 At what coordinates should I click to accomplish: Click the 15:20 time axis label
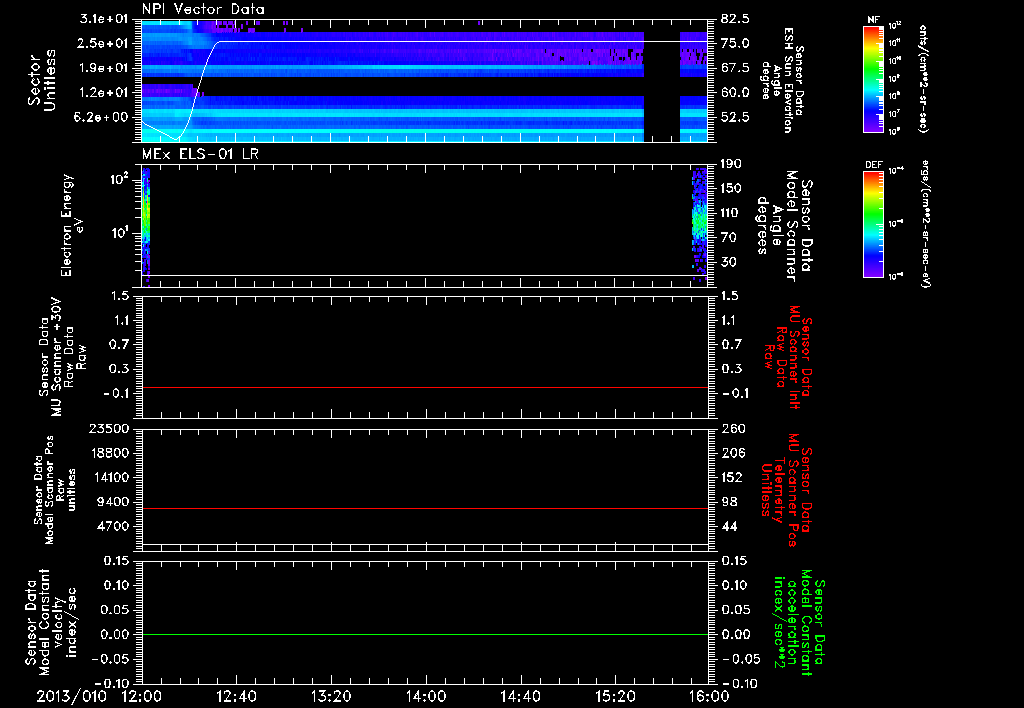(x=615, y=696)
